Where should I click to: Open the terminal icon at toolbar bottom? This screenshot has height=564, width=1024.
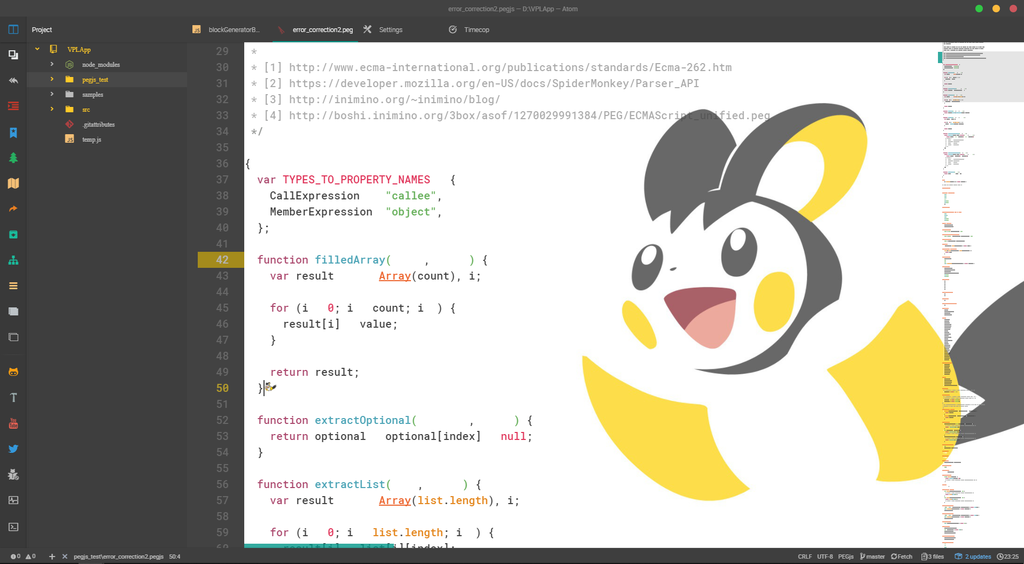coord(13,527)
